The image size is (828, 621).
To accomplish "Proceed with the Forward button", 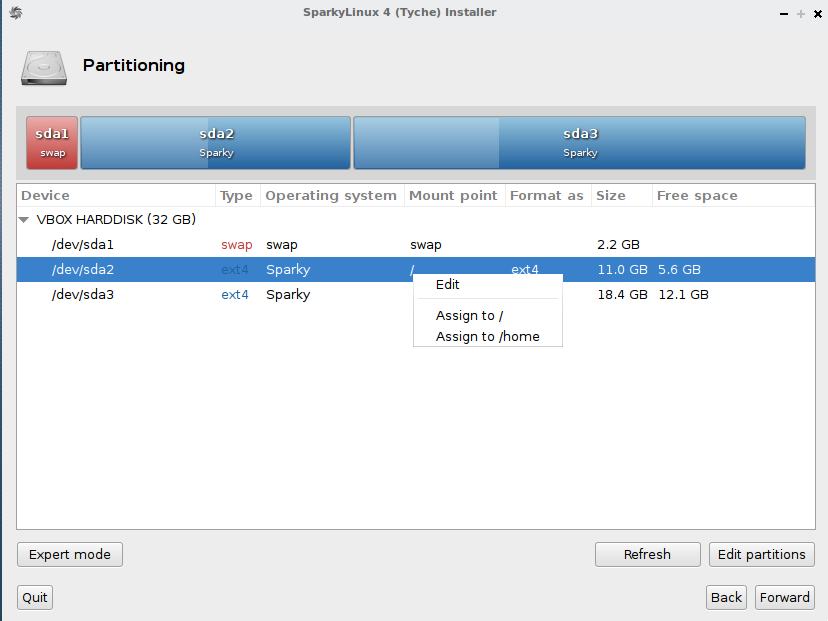I will 784,597.
